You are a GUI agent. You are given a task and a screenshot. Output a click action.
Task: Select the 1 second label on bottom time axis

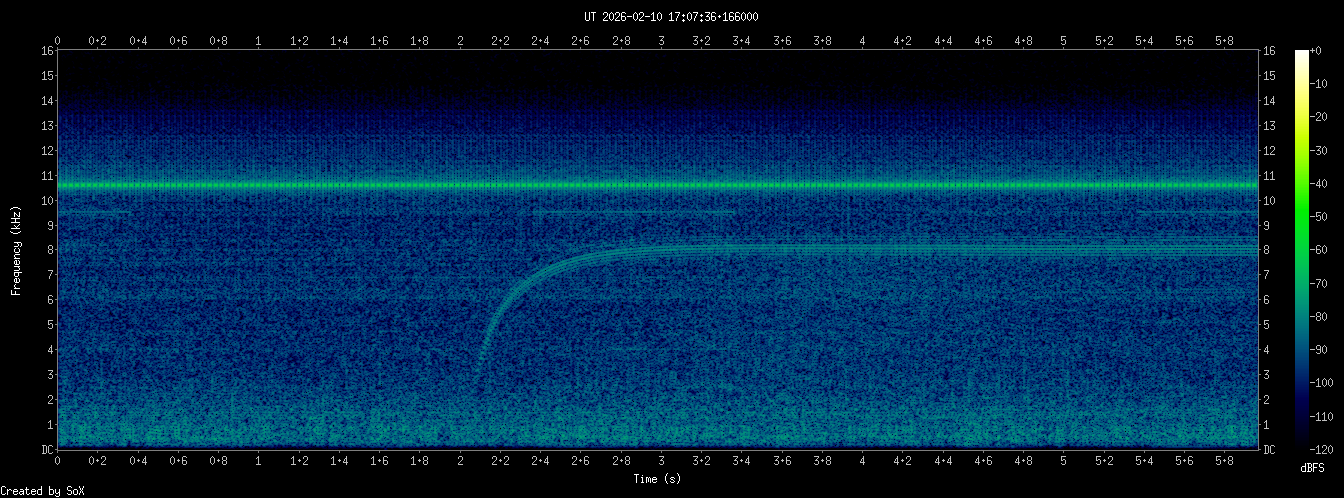click(x=259, y=460)
